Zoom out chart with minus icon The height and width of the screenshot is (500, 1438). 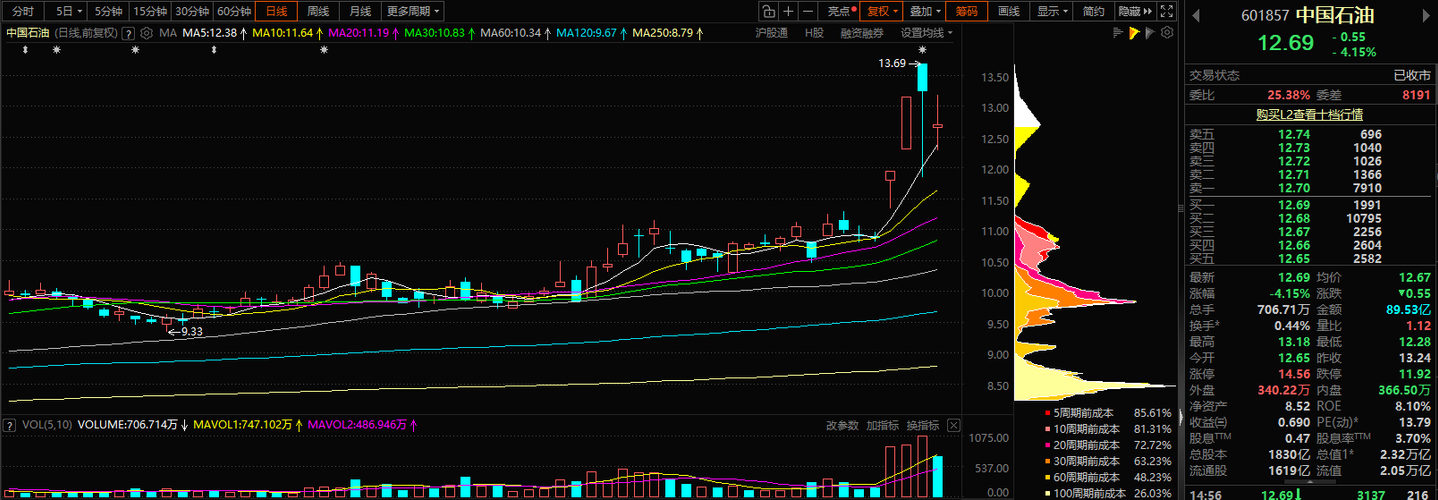tap(808, 11)
